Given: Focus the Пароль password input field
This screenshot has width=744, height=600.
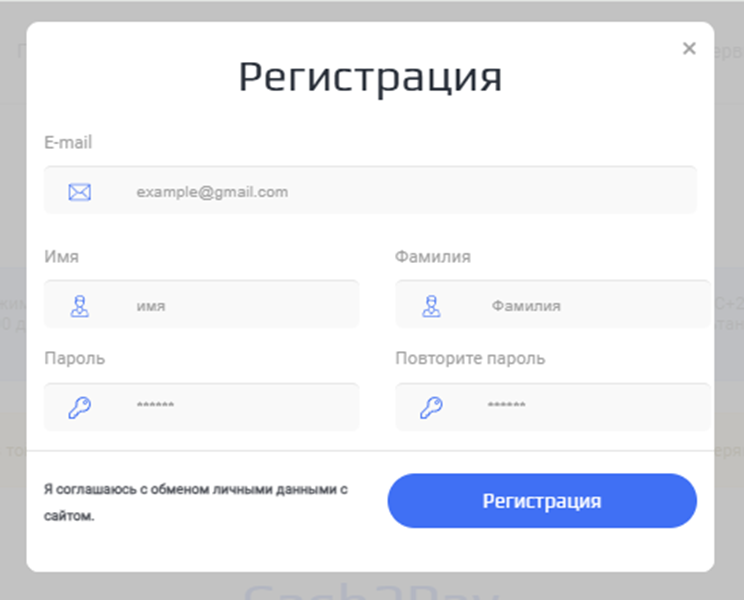Looking at the screenshot, I should tap(202, 407).
